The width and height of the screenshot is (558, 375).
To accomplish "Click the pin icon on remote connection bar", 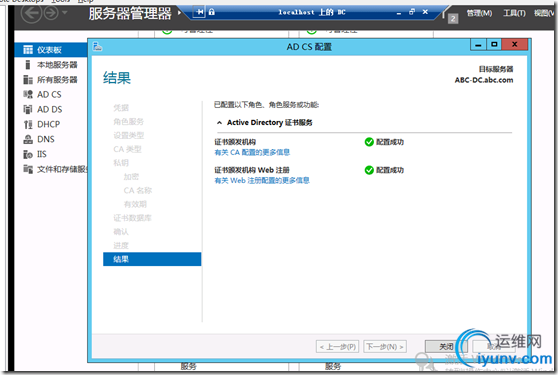I will tap(200, 12).
